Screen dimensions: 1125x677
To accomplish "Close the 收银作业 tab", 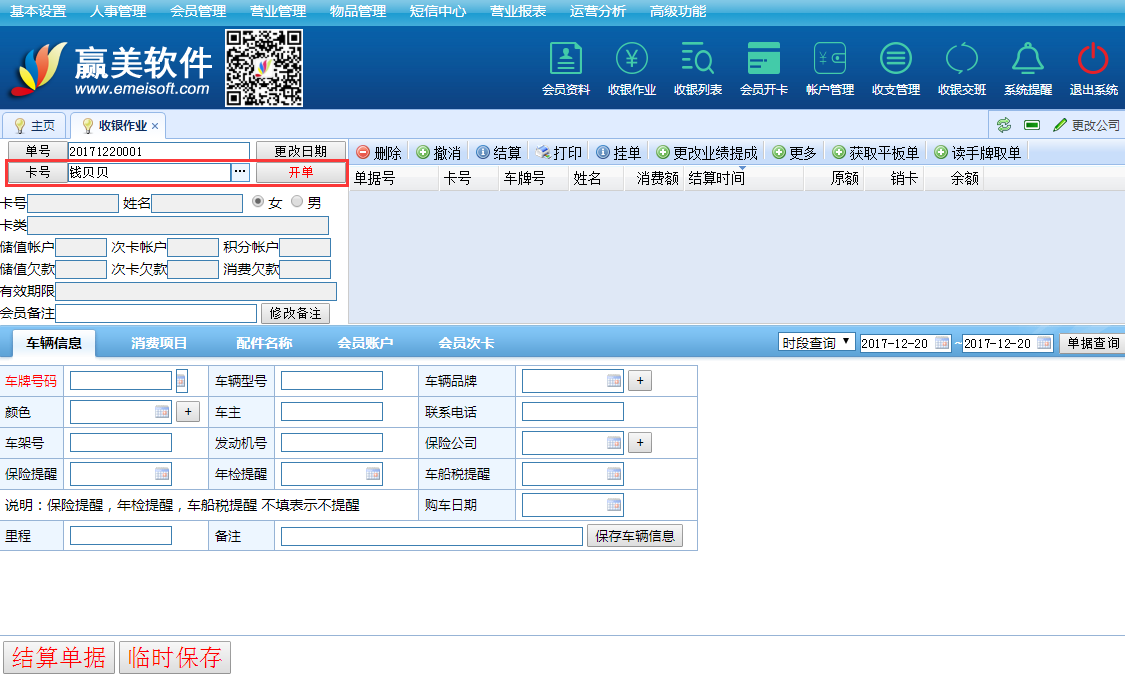I will [155, 126].
